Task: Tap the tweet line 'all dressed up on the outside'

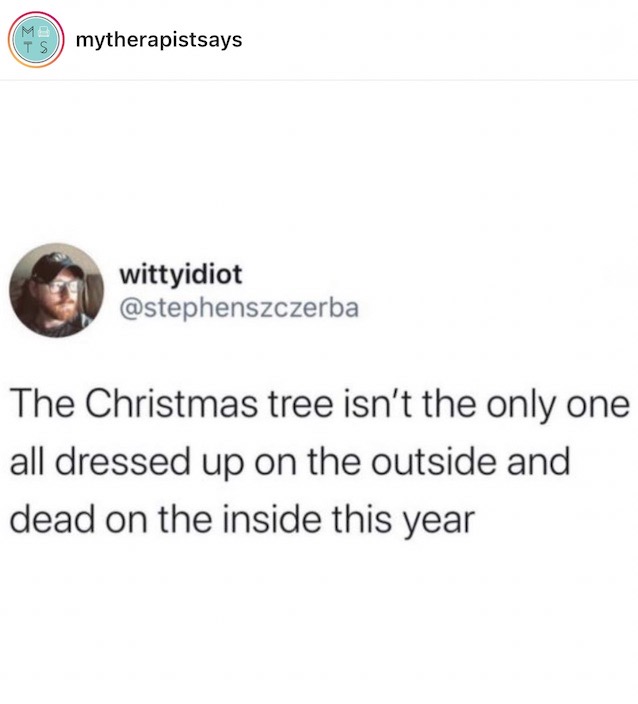Action: tap(290, 462)
